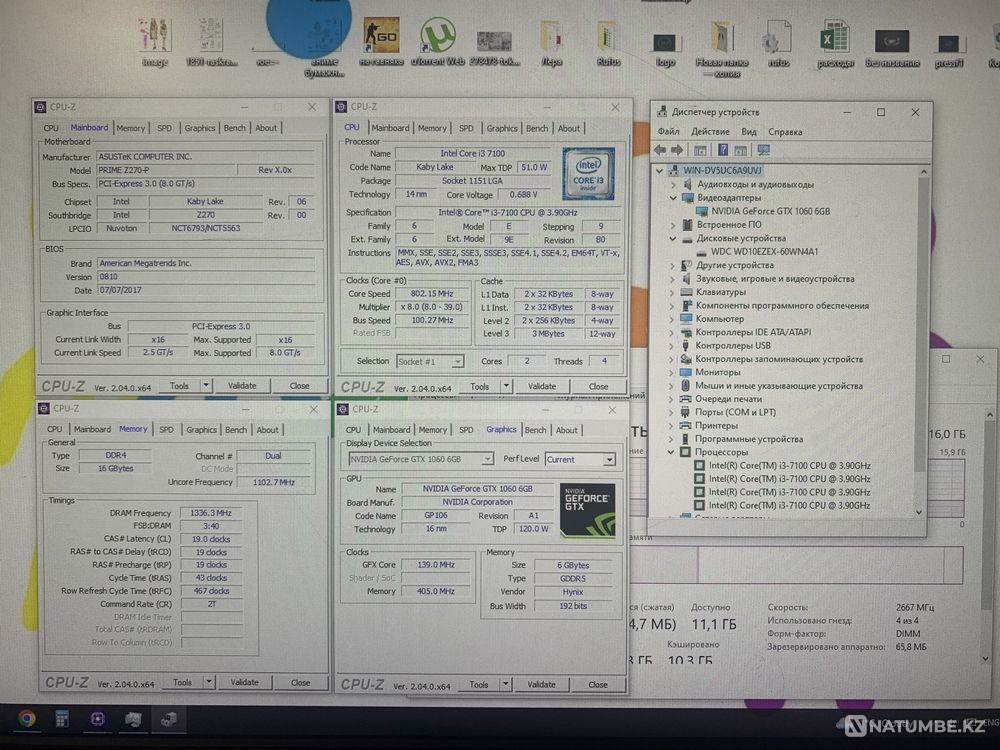1000x750 pixels.
Task: Expand the Контроллеры USB node
Action: tap(672, 346)
